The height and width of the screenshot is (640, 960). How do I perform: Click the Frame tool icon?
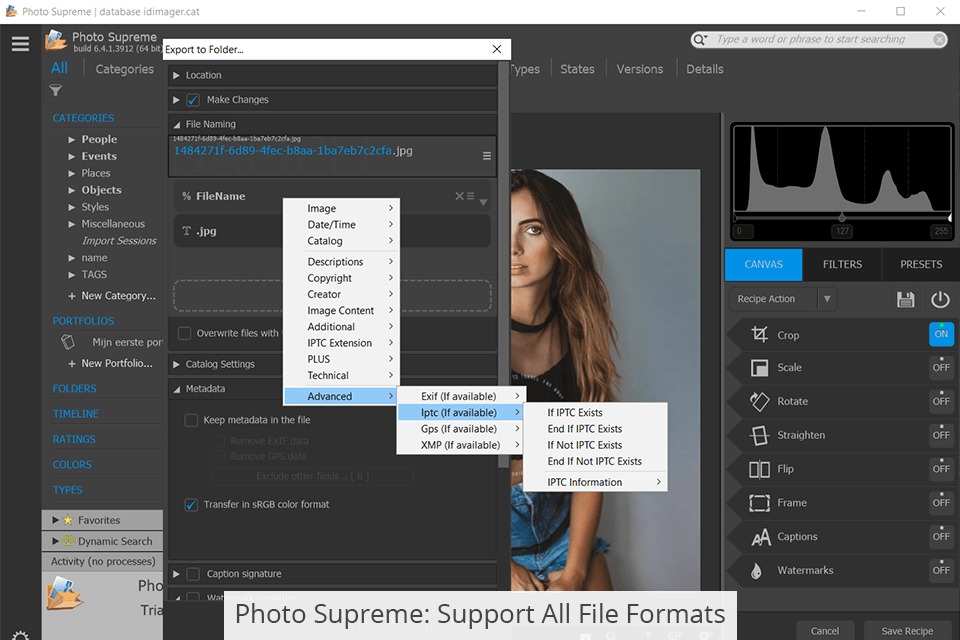click(x=759, y=503)
